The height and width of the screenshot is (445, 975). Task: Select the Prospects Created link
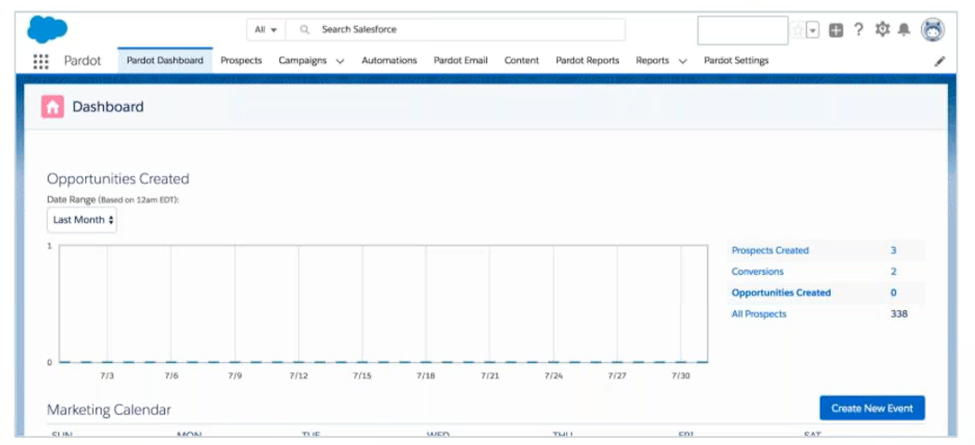click(770, 251)
